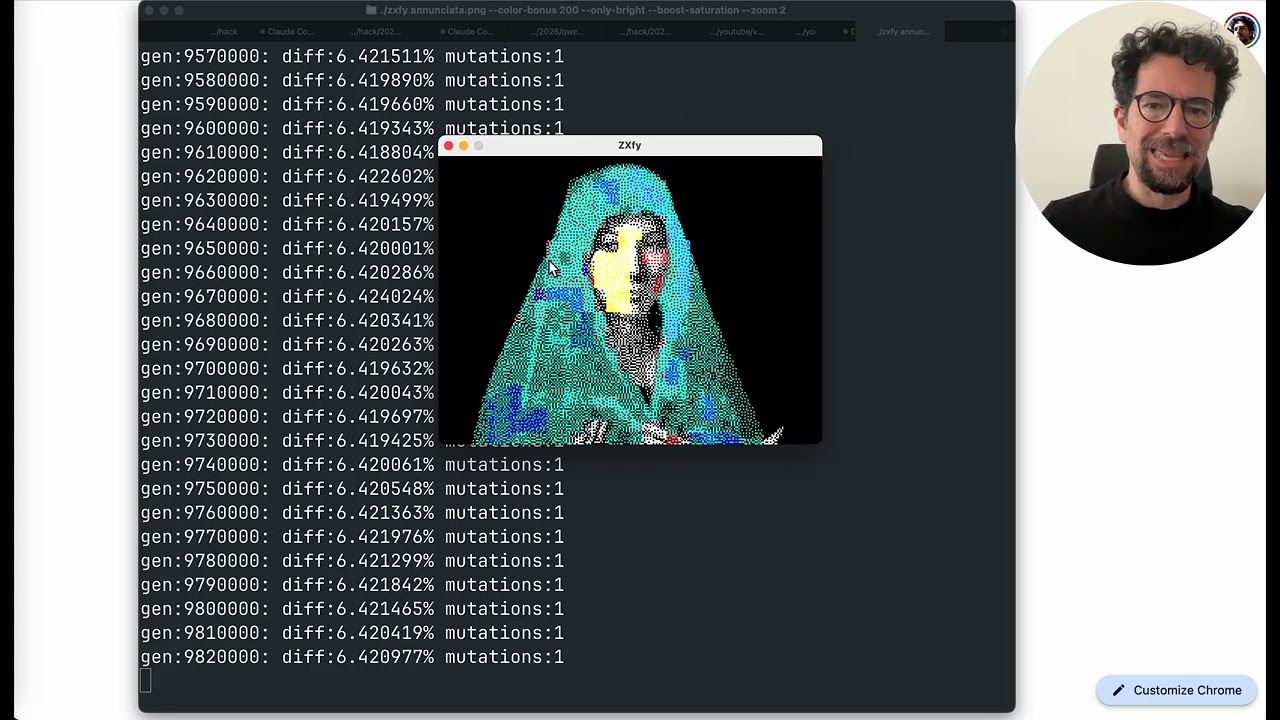This screenshot has width=1280, height=720.
Task: Click the line gen:9710000 diff:6.420043%
Action: (288, 393)
